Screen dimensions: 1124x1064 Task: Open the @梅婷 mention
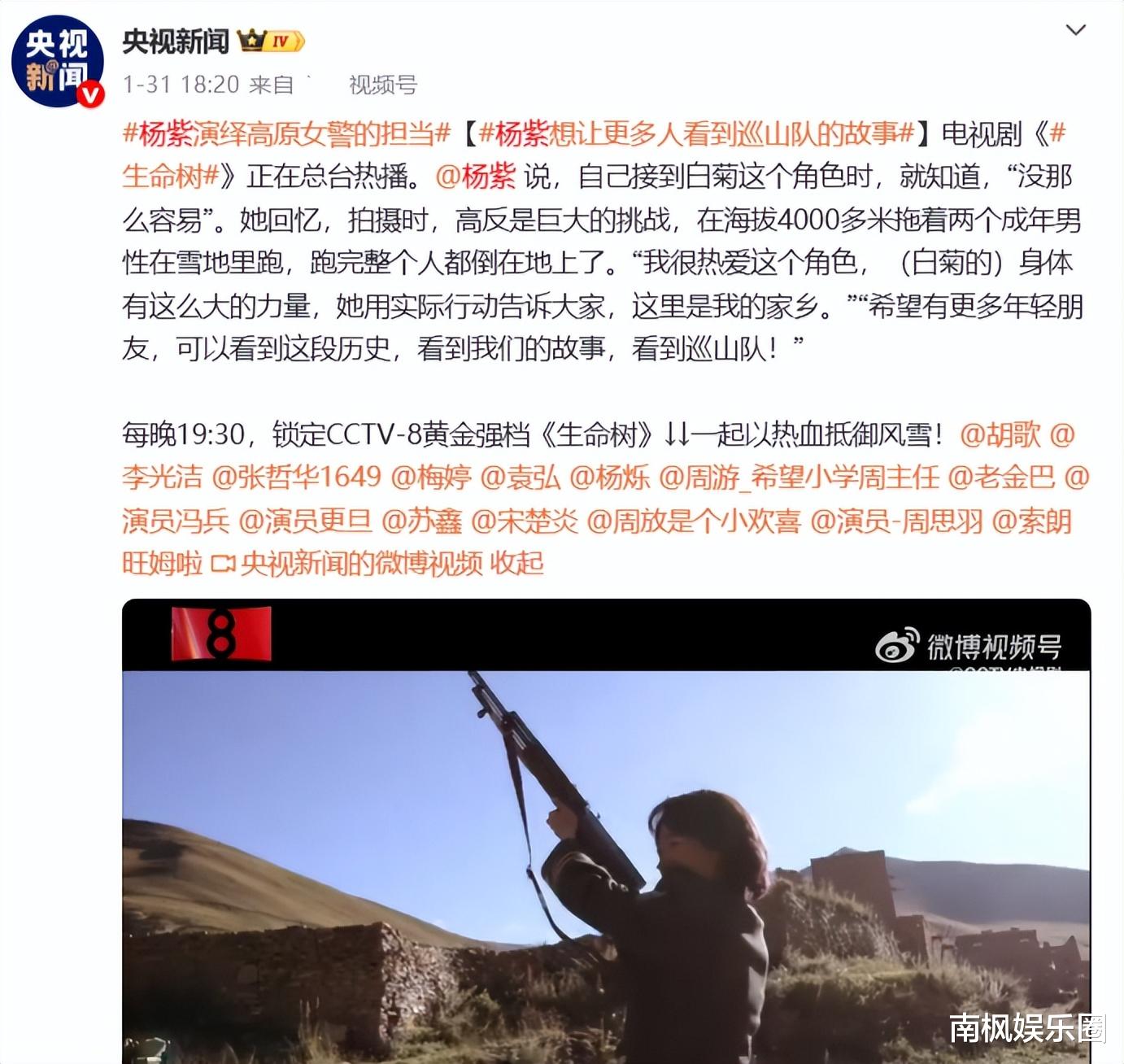[x=432, y=477]
